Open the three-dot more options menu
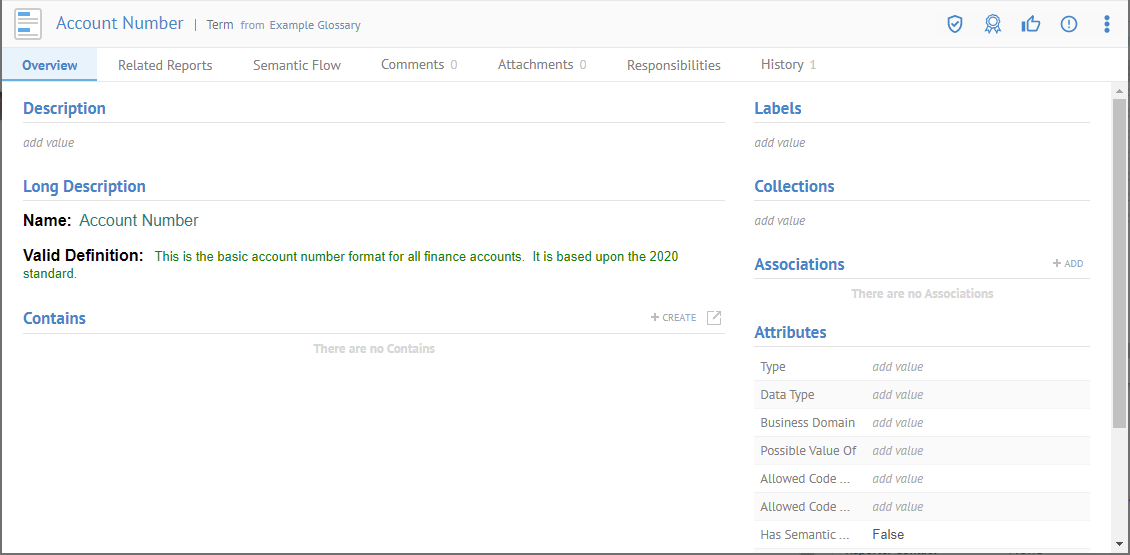The image size is (1130, 555). (1106, 24)
